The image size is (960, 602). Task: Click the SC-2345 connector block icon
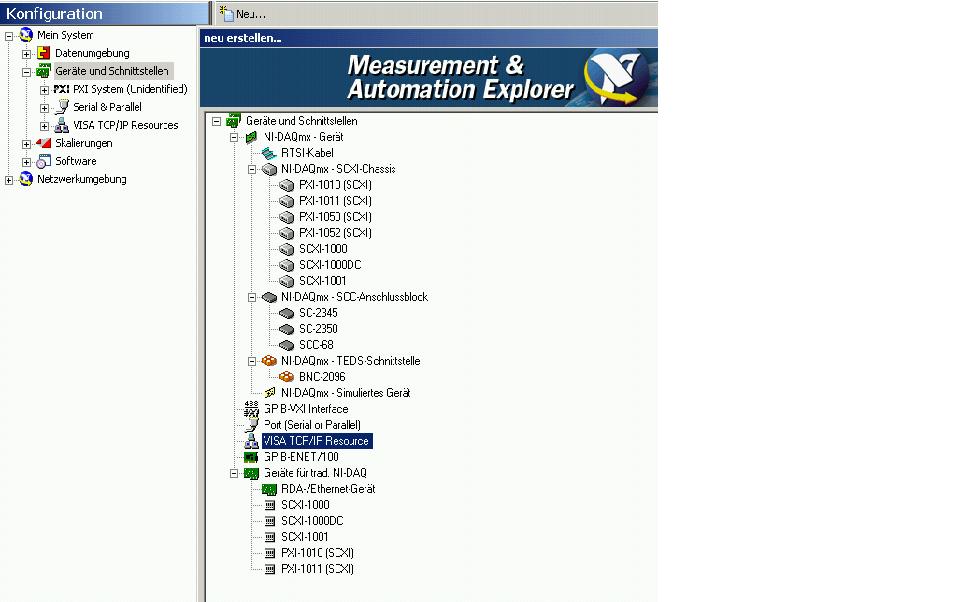287,313
